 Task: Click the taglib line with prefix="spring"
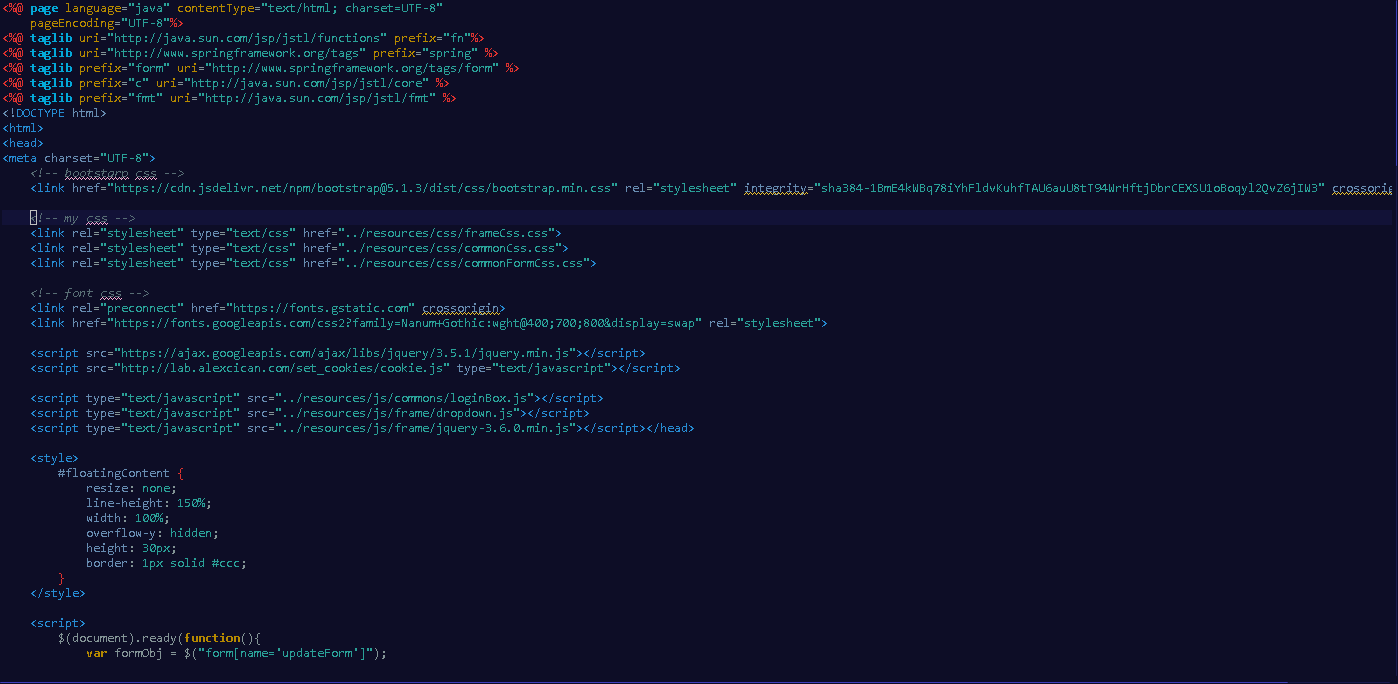tap(250, 53)
